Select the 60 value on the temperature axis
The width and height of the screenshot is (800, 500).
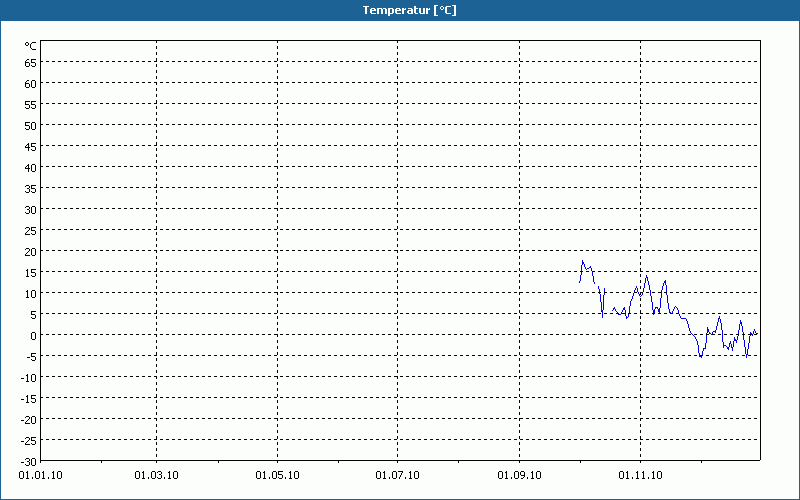pos(31,84)
